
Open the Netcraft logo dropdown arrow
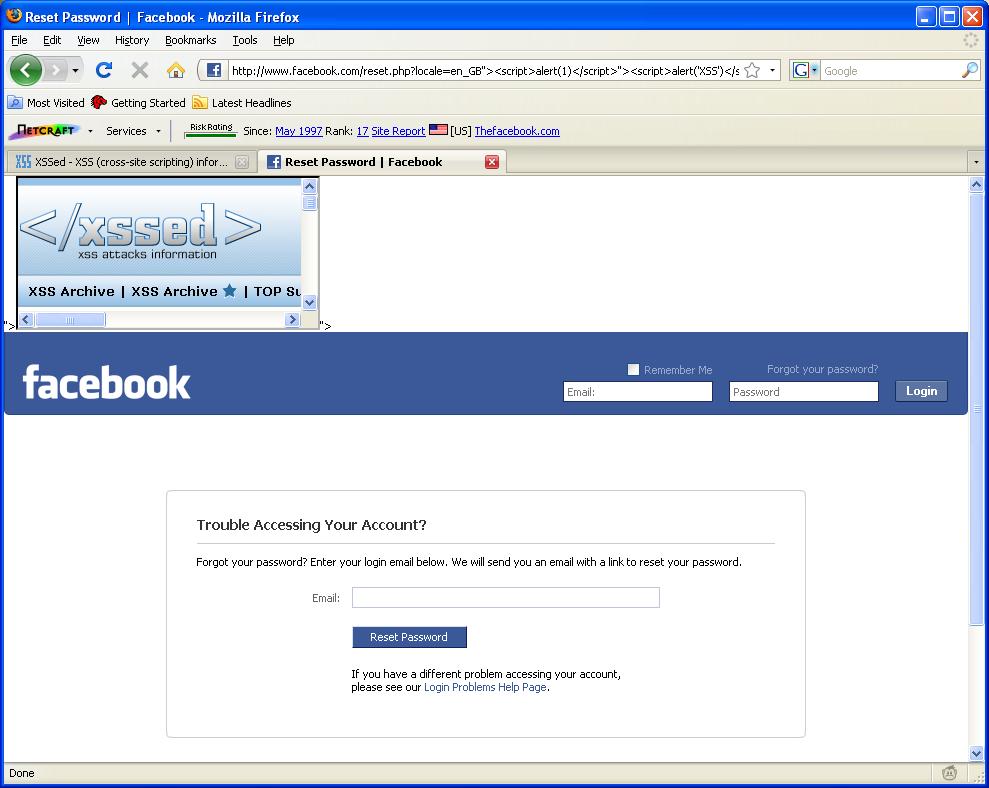[90, 131]
